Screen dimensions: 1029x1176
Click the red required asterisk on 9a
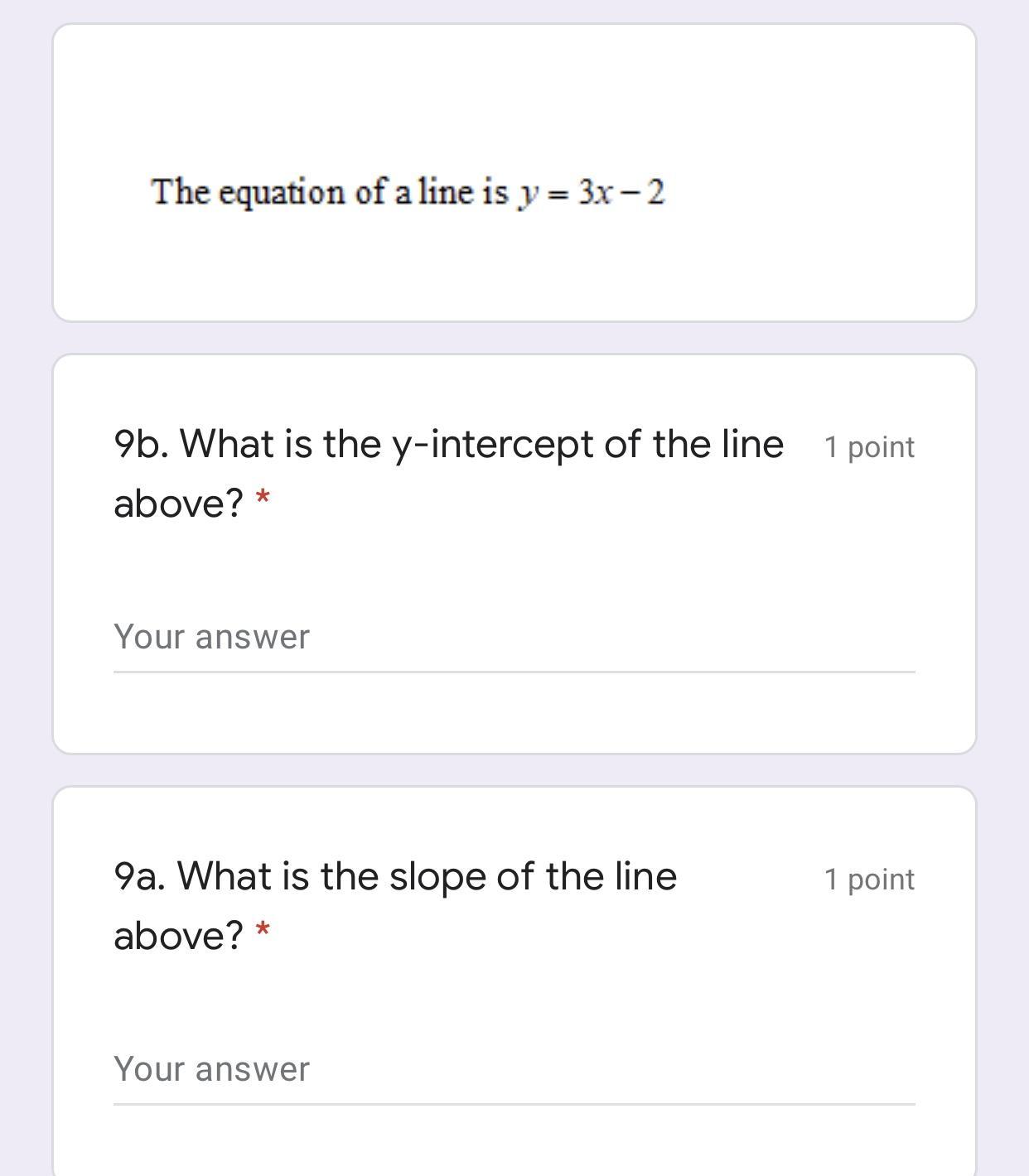263,931
